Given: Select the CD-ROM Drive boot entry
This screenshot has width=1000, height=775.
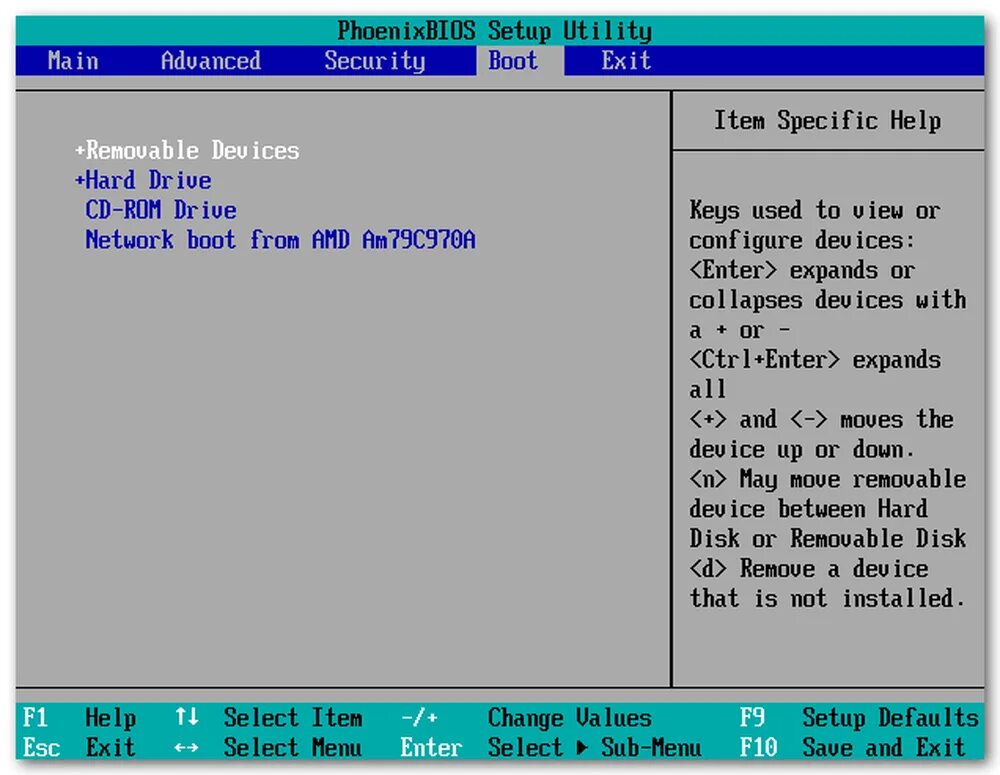Looking at the screenshot, I should (x=161, y=210).
